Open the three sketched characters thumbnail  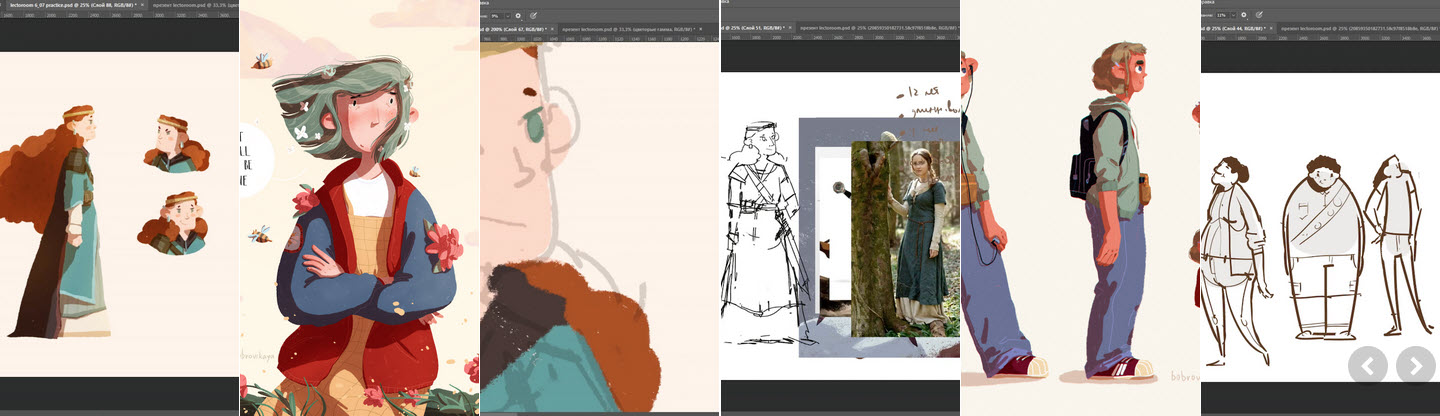click(x=1320, y=208)
